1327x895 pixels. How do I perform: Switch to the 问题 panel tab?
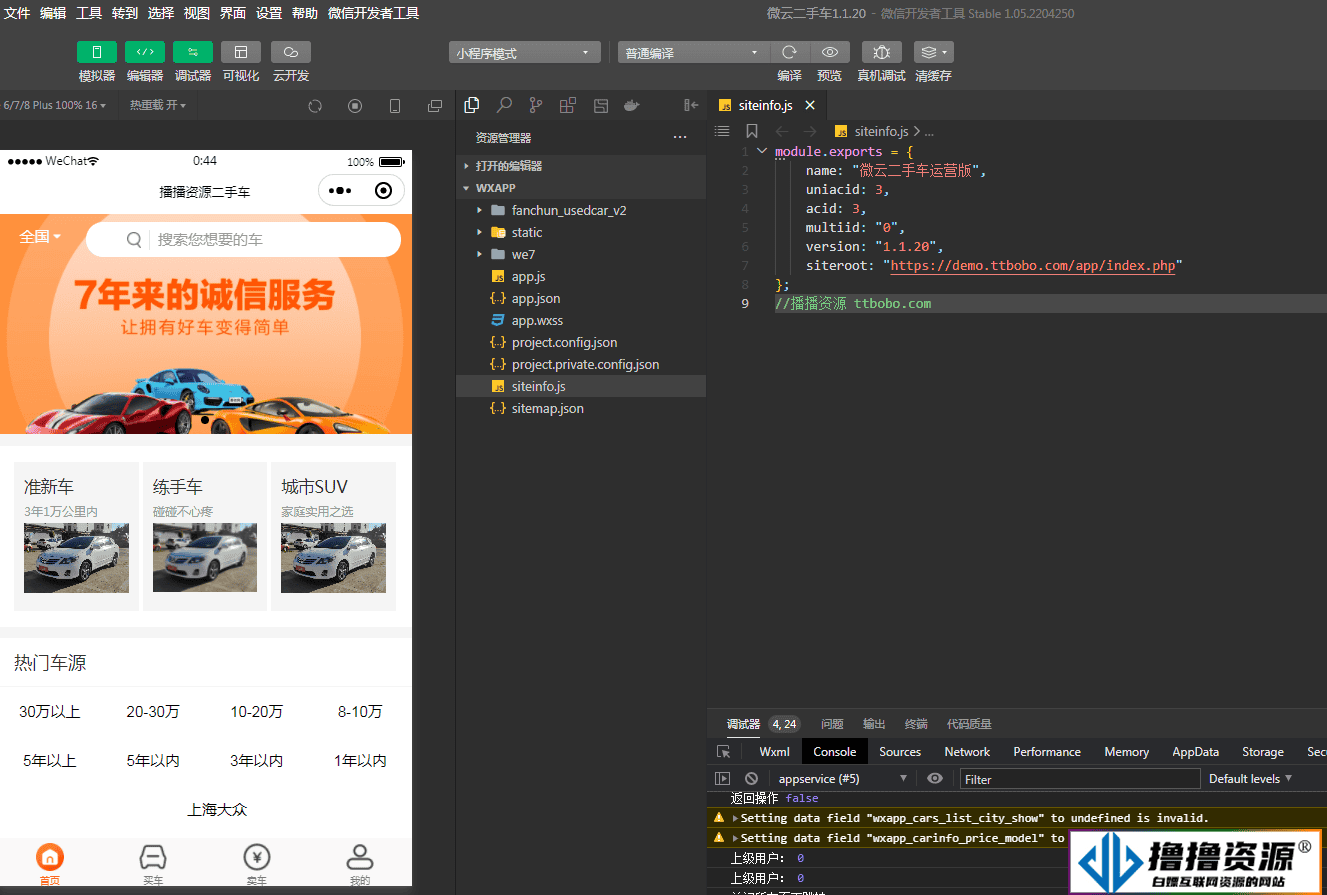832,724
